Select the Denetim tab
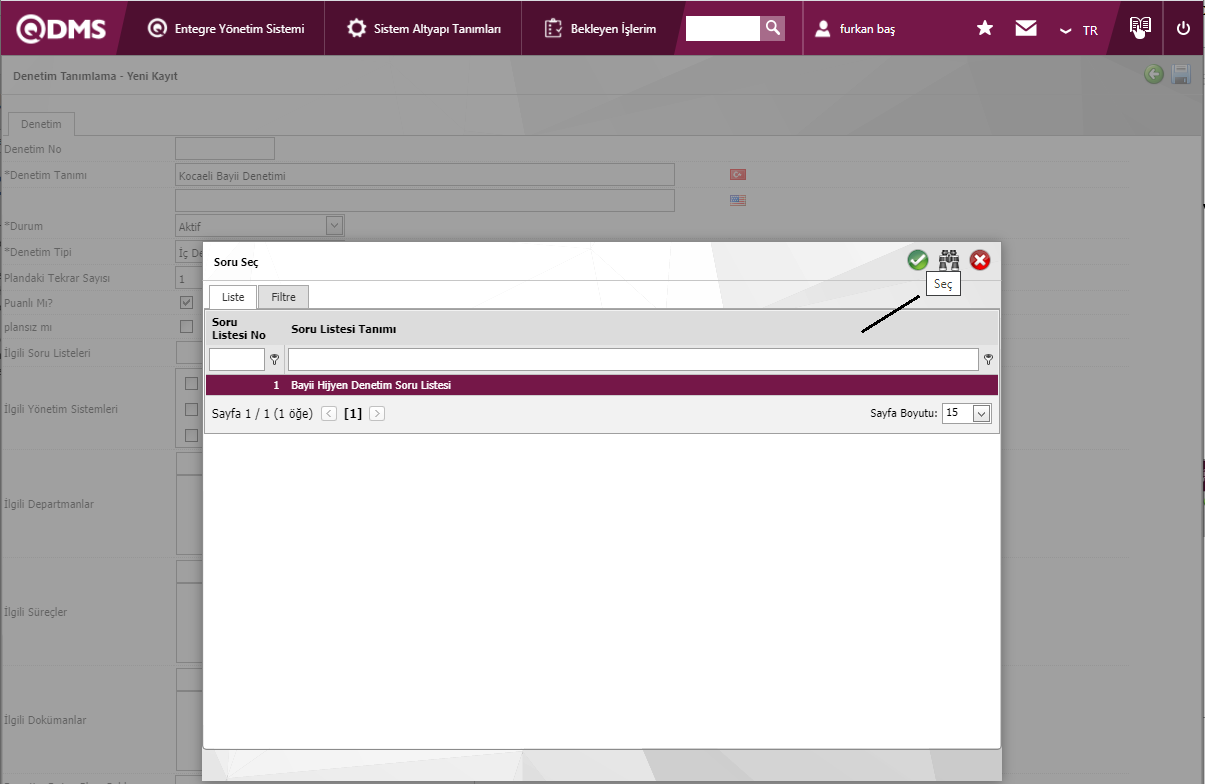The height and width of the screenshot is (784, 1205). (41, 124)
